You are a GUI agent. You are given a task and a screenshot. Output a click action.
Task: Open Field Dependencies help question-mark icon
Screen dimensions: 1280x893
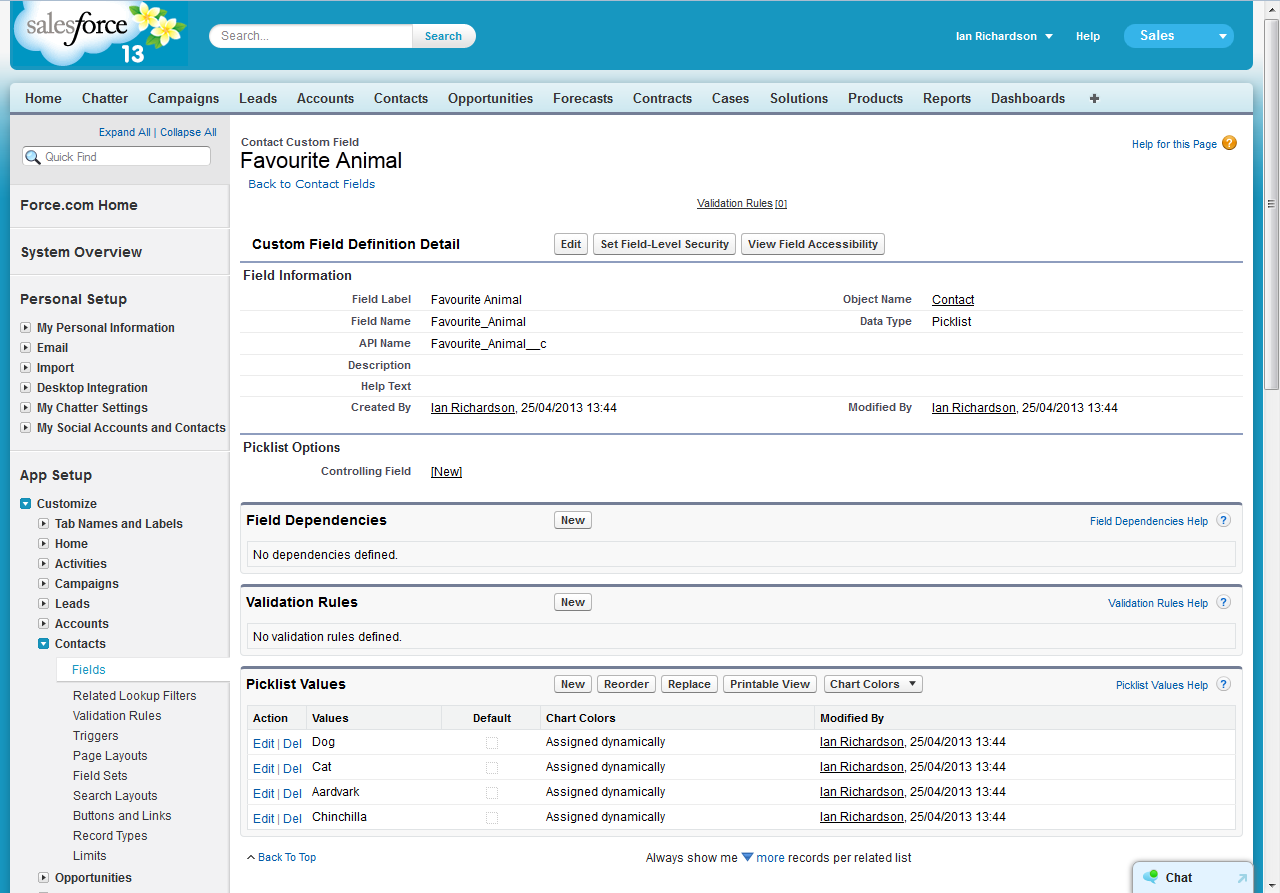pos(1223,521)
